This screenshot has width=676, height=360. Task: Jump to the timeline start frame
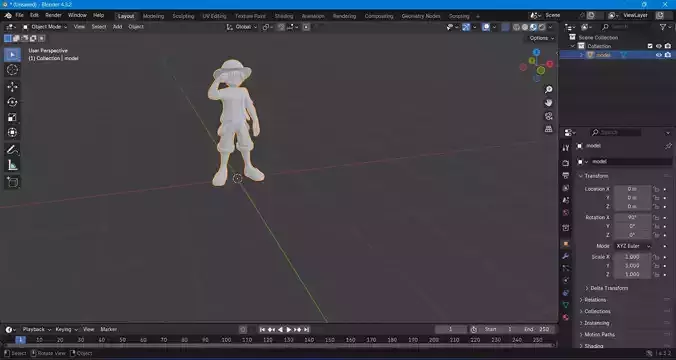(262, 329)
